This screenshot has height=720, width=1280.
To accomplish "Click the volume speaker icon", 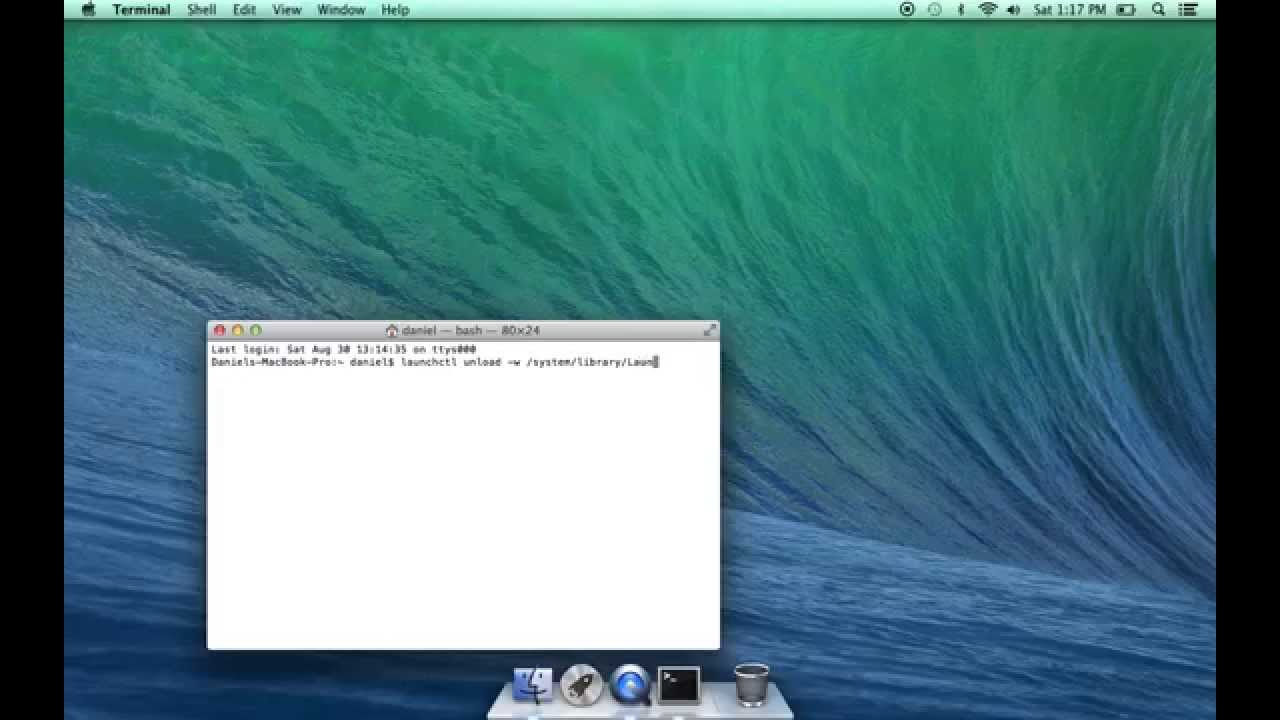I will (x=1013, y=10).
